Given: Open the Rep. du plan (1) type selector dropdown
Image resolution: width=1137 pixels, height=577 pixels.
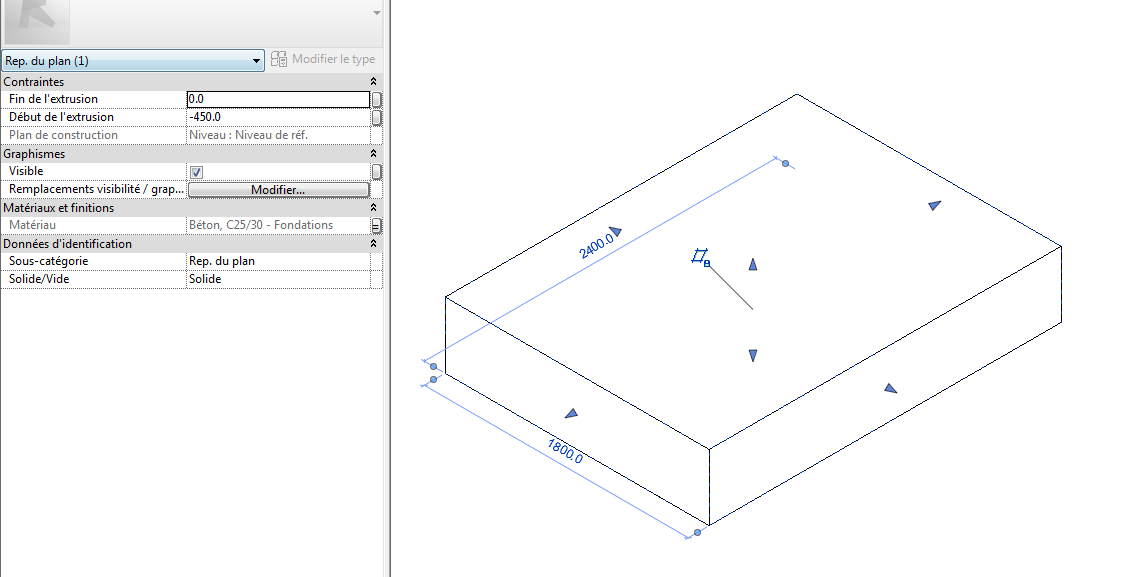Looking at the screenshot, I should 133,61.
